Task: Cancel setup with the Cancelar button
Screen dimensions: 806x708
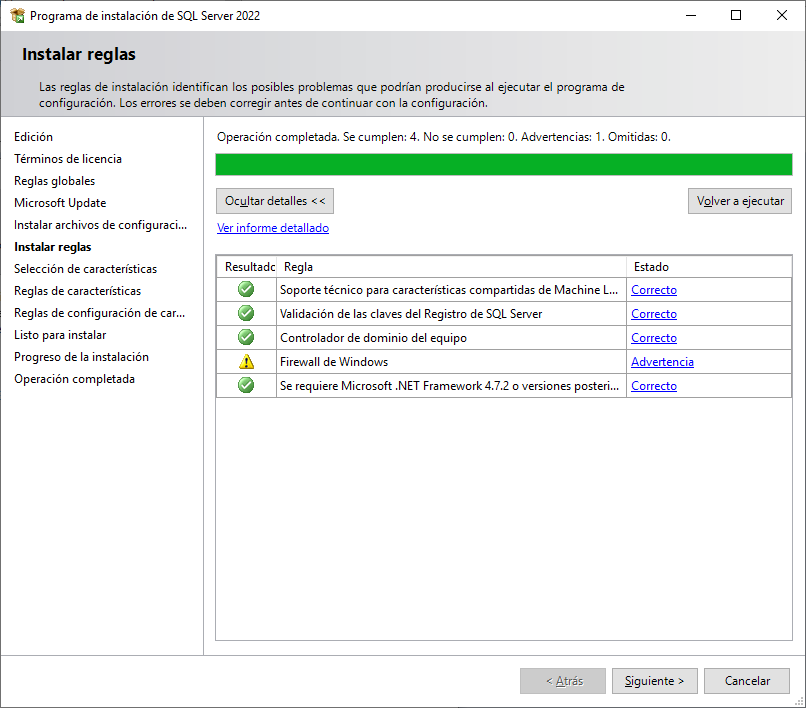Action: pos(746,680)
